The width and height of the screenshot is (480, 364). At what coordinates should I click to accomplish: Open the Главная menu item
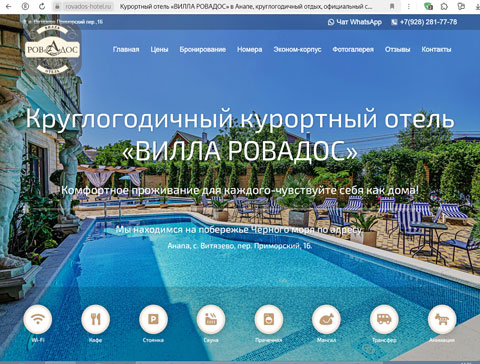[126, 49]
